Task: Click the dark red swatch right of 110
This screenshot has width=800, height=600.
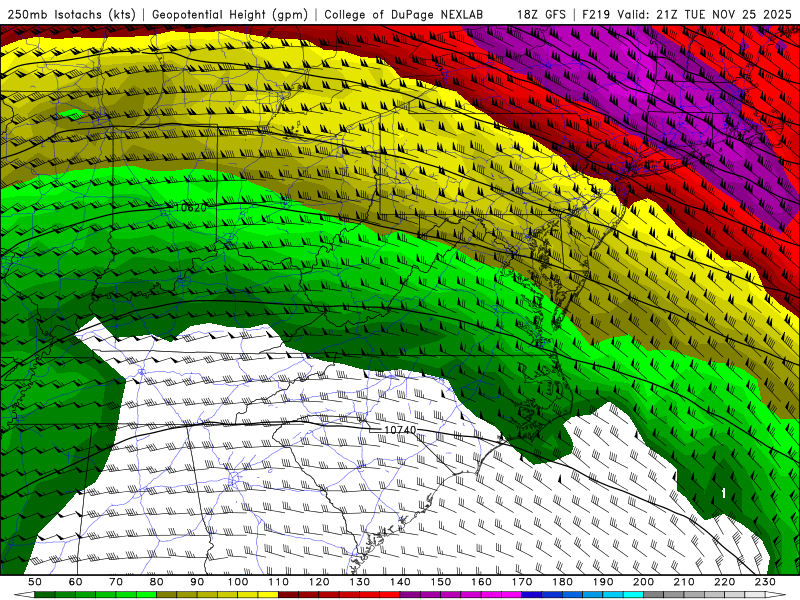Action: [288, 595]
